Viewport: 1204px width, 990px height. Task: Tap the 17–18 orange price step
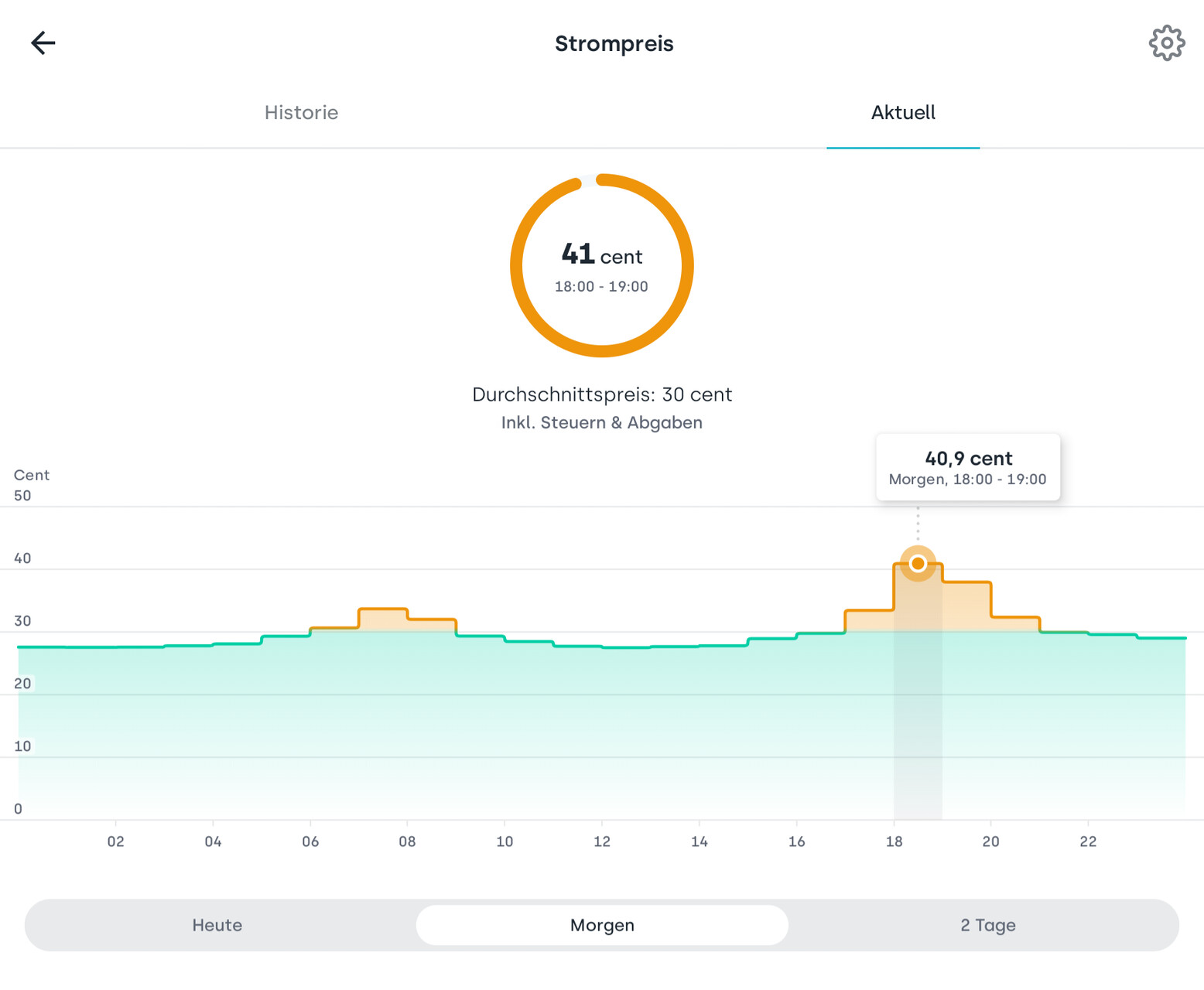coord(869,621)
